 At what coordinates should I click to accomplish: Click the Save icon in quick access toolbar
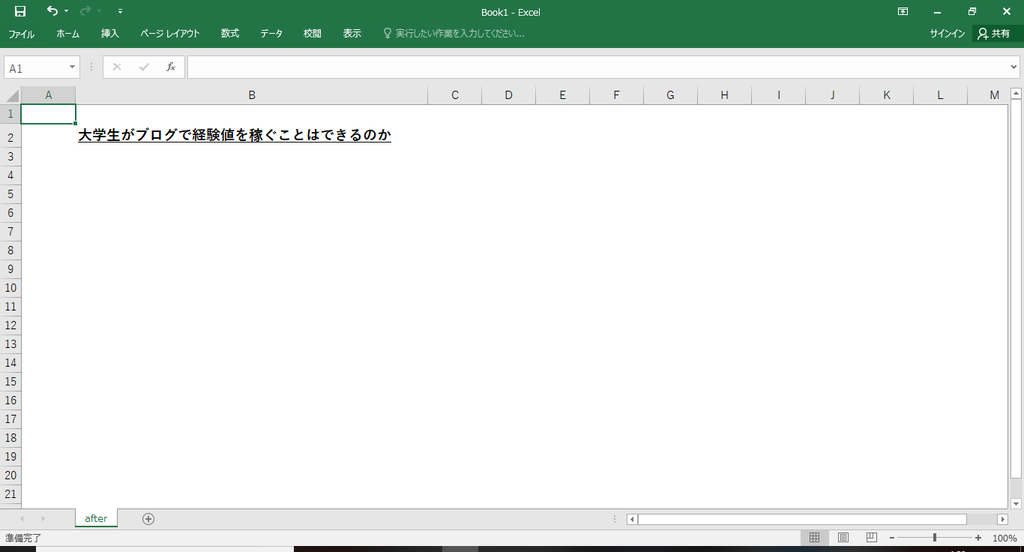(20, 11)
